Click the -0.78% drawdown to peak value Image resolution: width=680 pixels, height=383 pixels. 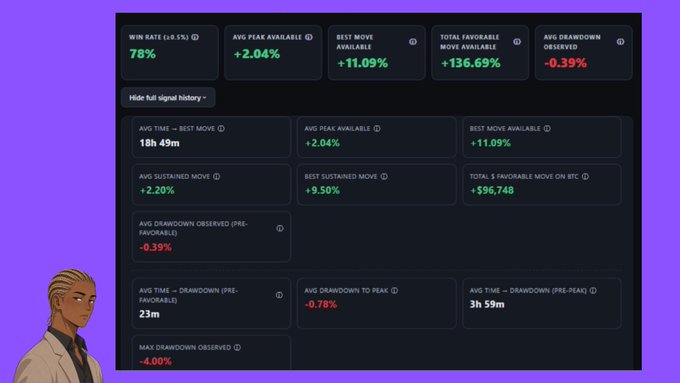tap(321, 304)
